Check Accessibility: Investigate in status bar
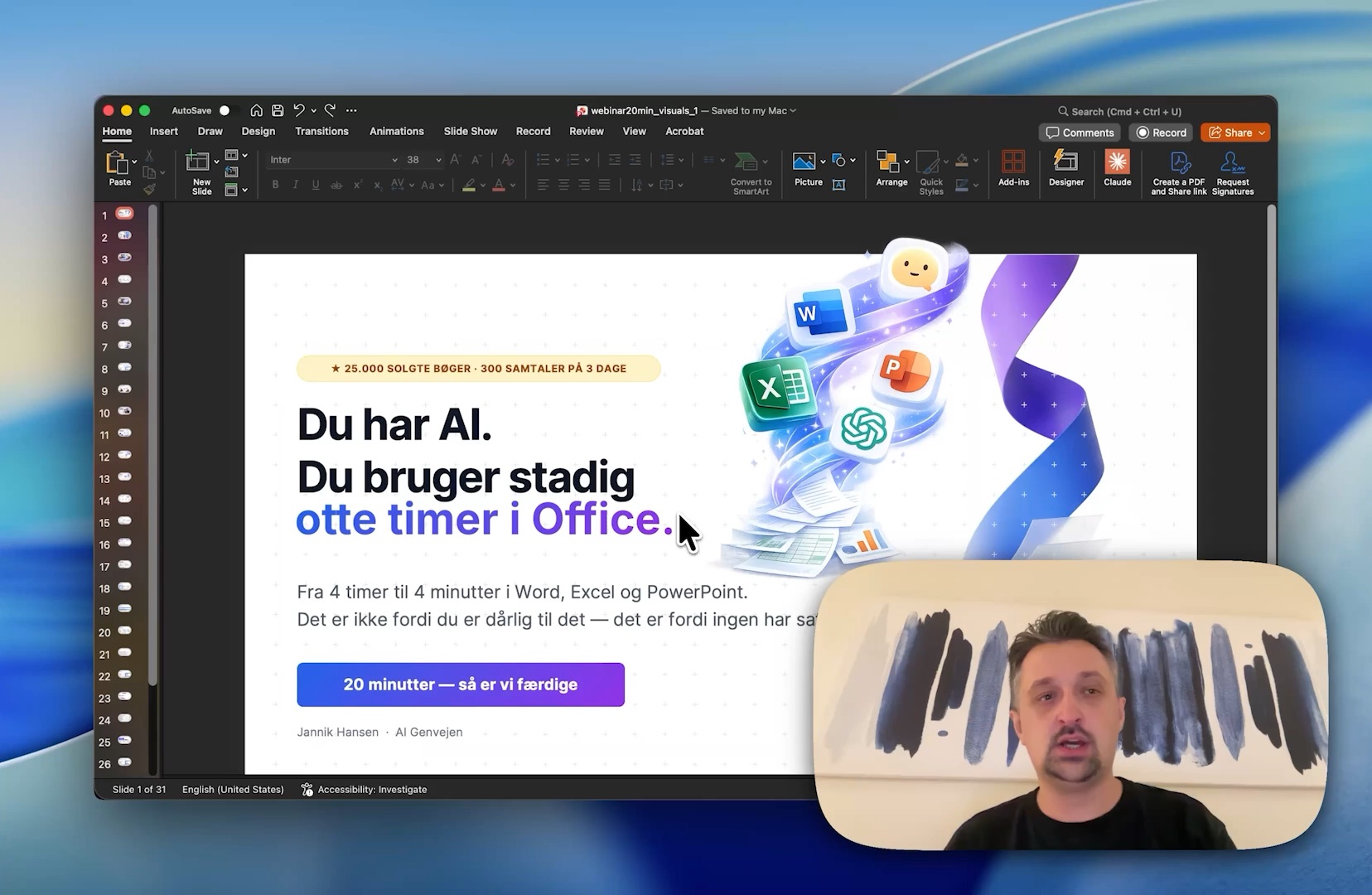The width and height of the screenshot is (1372, 895). click(365, 790)
